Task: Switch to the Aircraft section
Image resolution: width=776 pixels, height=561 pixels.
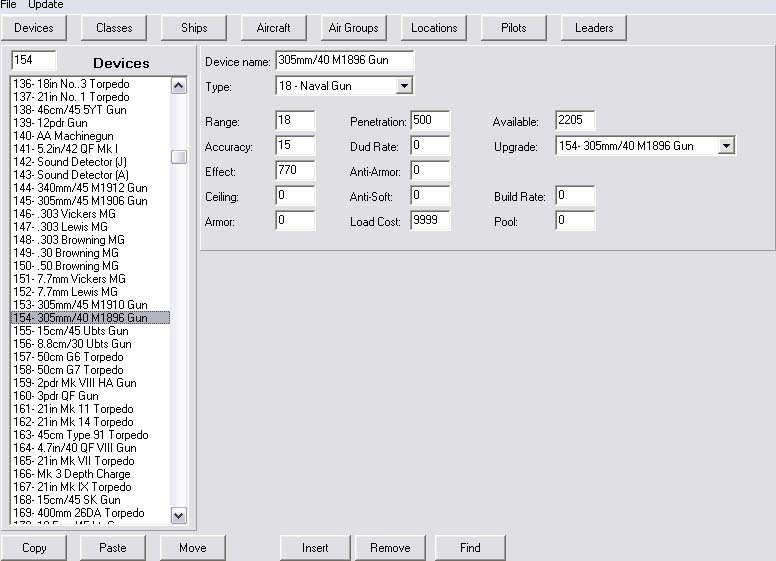Action: click(274, 28)
